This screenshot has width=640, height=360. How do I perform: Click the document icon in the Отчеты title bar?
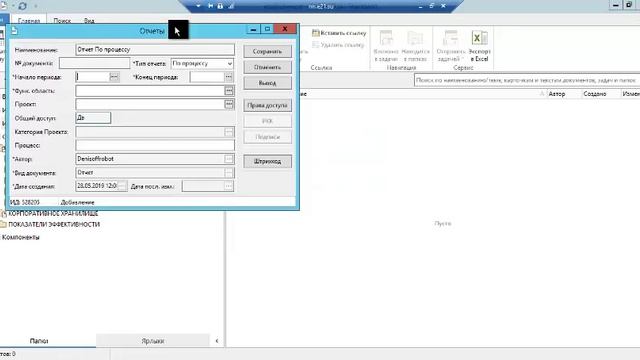point(14,31)
